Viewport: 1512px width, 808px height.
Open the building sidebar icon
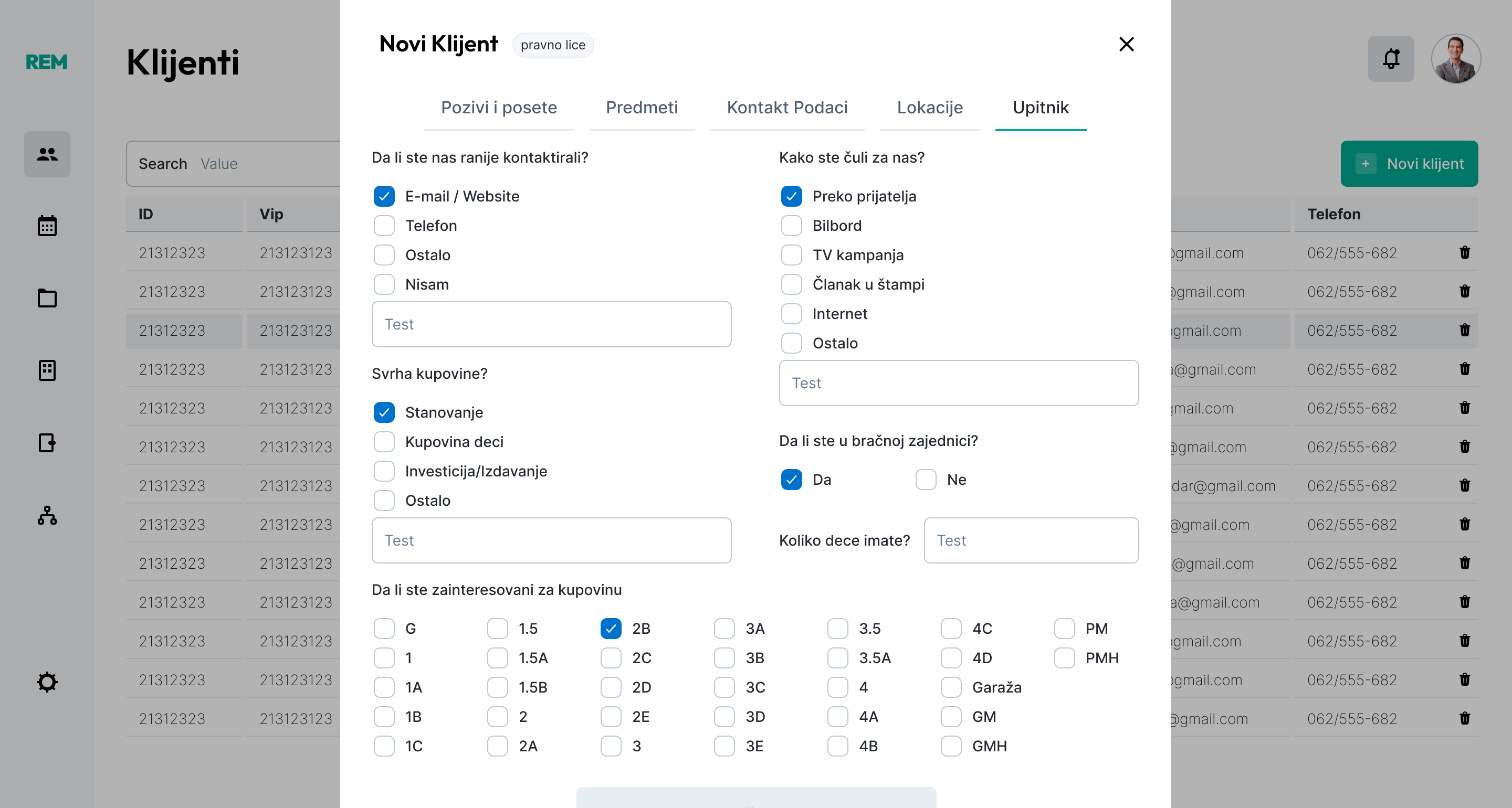(47, 370)
